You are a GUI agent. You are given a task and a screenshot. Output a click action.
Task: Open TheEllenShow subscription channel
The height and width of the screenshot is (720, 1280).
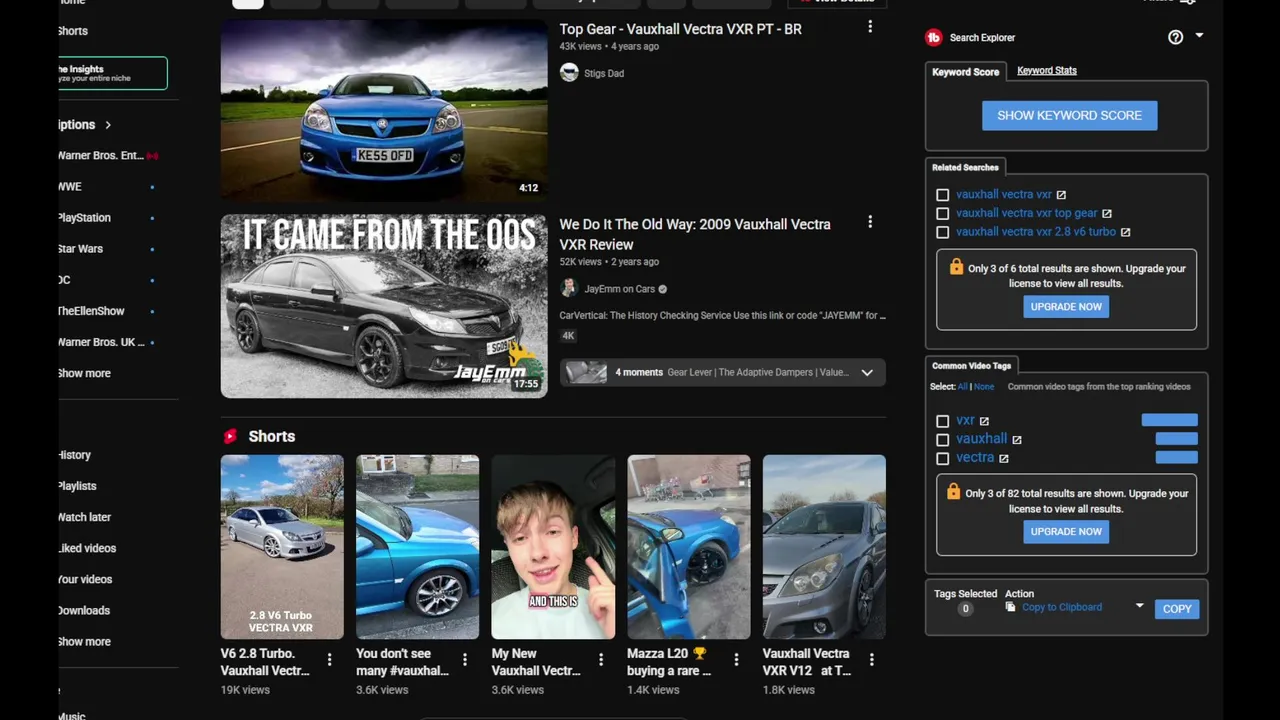click(91, 311)
